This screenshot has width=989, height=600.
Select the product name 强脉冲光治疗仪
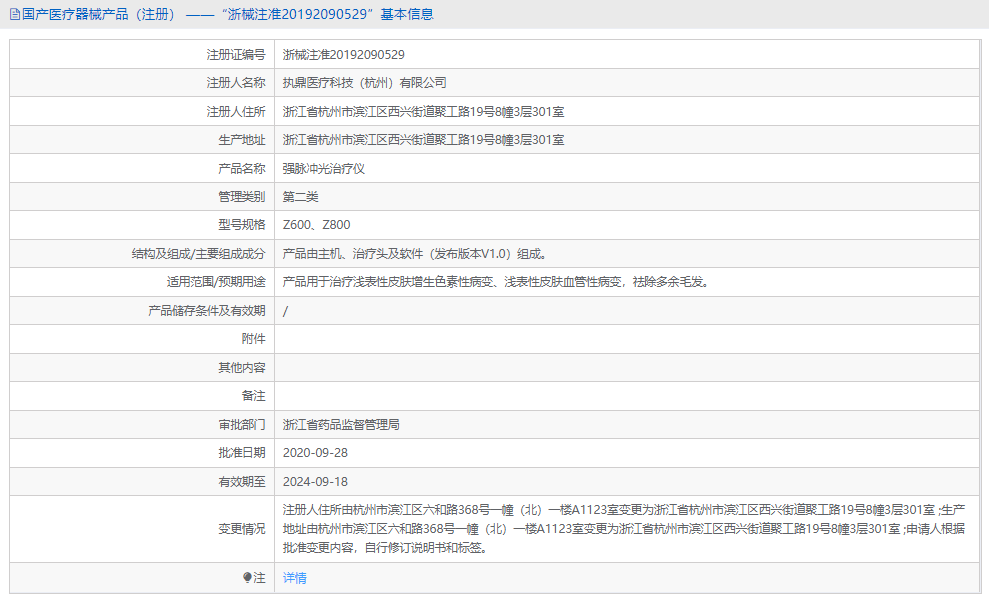[x=324, y=168]
